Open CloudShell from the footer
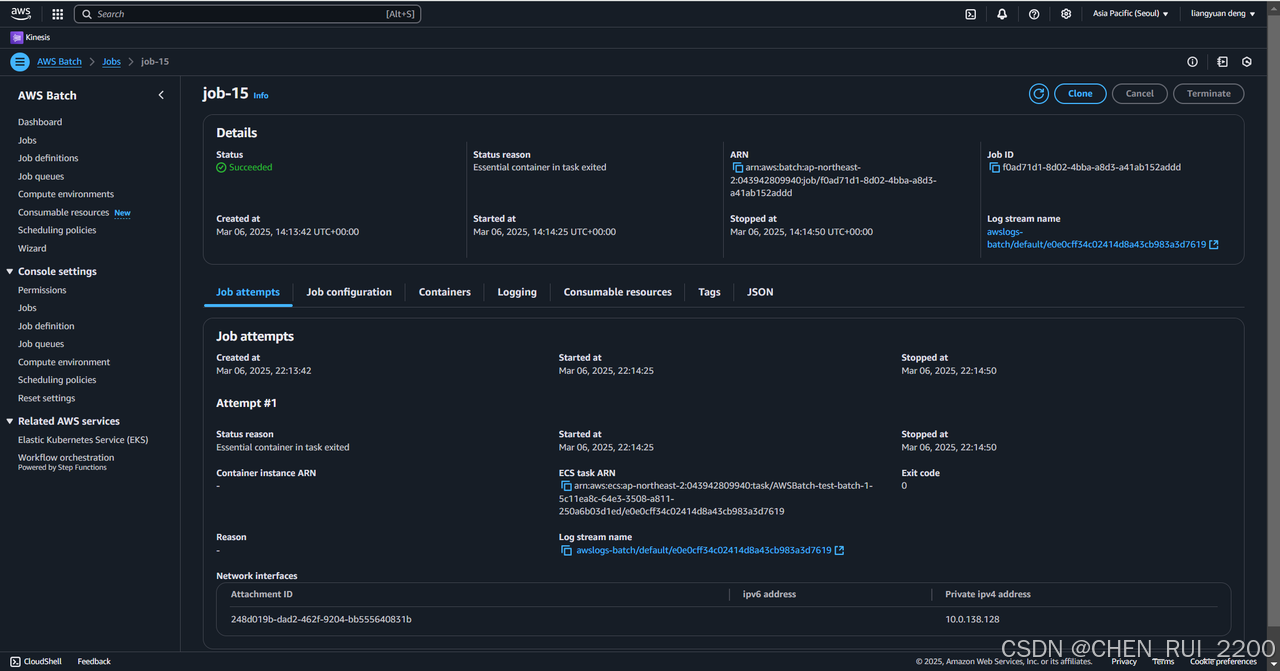Screen dimensions: 1280x671 [x=36, y=661]
